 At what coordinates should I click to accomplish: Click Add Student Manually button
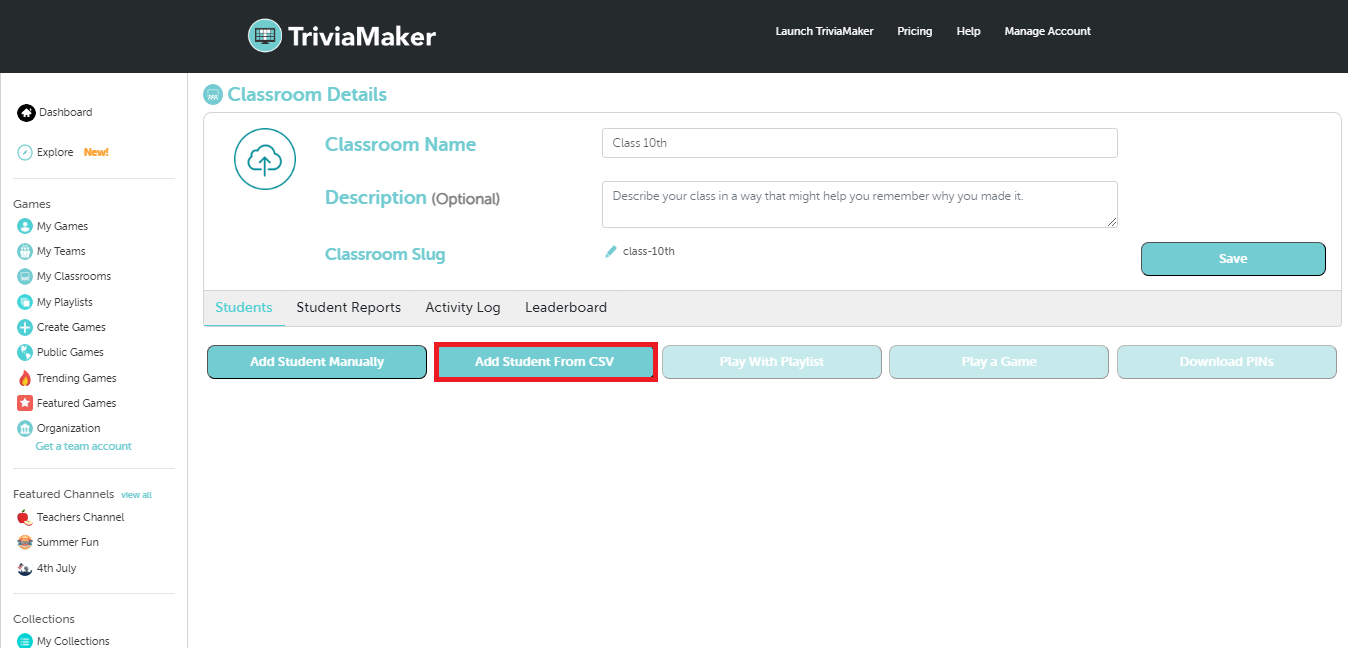click(x=317, y=362)
